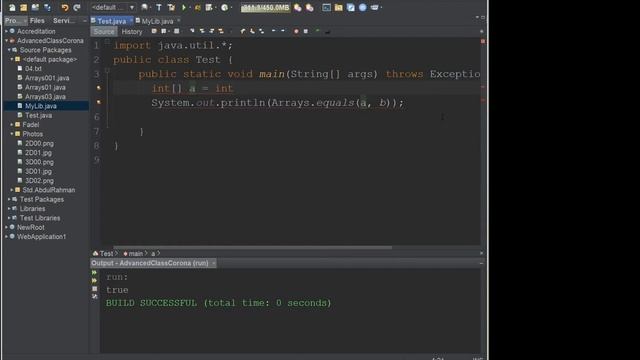Click the Stop icon in Output panel
This screenshot has height=360, width=640.
94,289
